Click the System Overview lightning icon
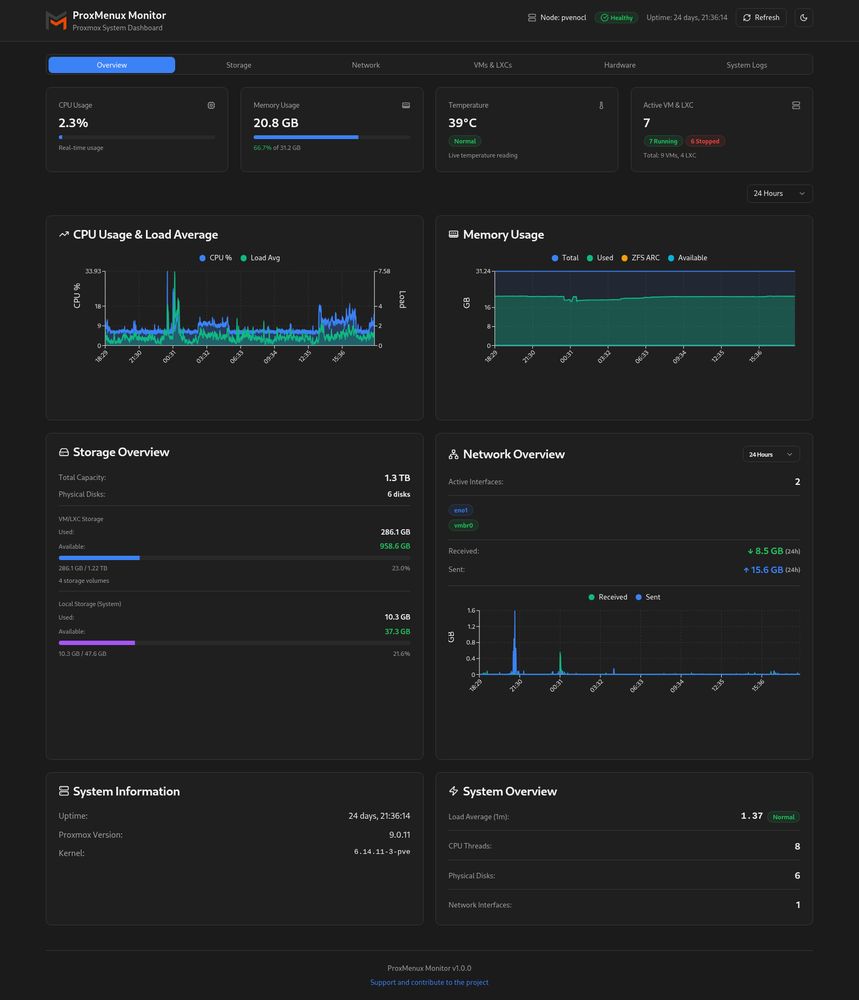 (x=453, y=791)
